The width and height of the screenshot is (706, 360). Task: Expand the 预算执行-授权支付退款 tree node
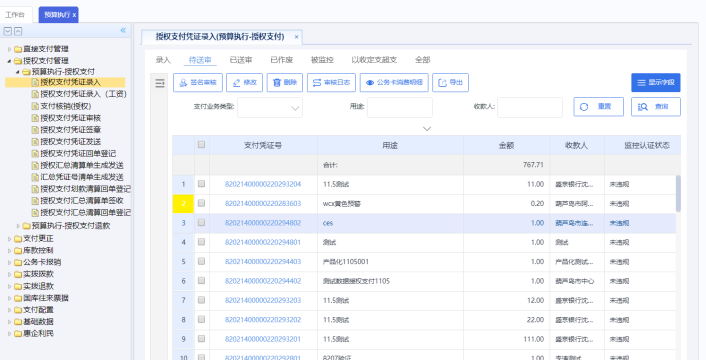tap(18, 226)
